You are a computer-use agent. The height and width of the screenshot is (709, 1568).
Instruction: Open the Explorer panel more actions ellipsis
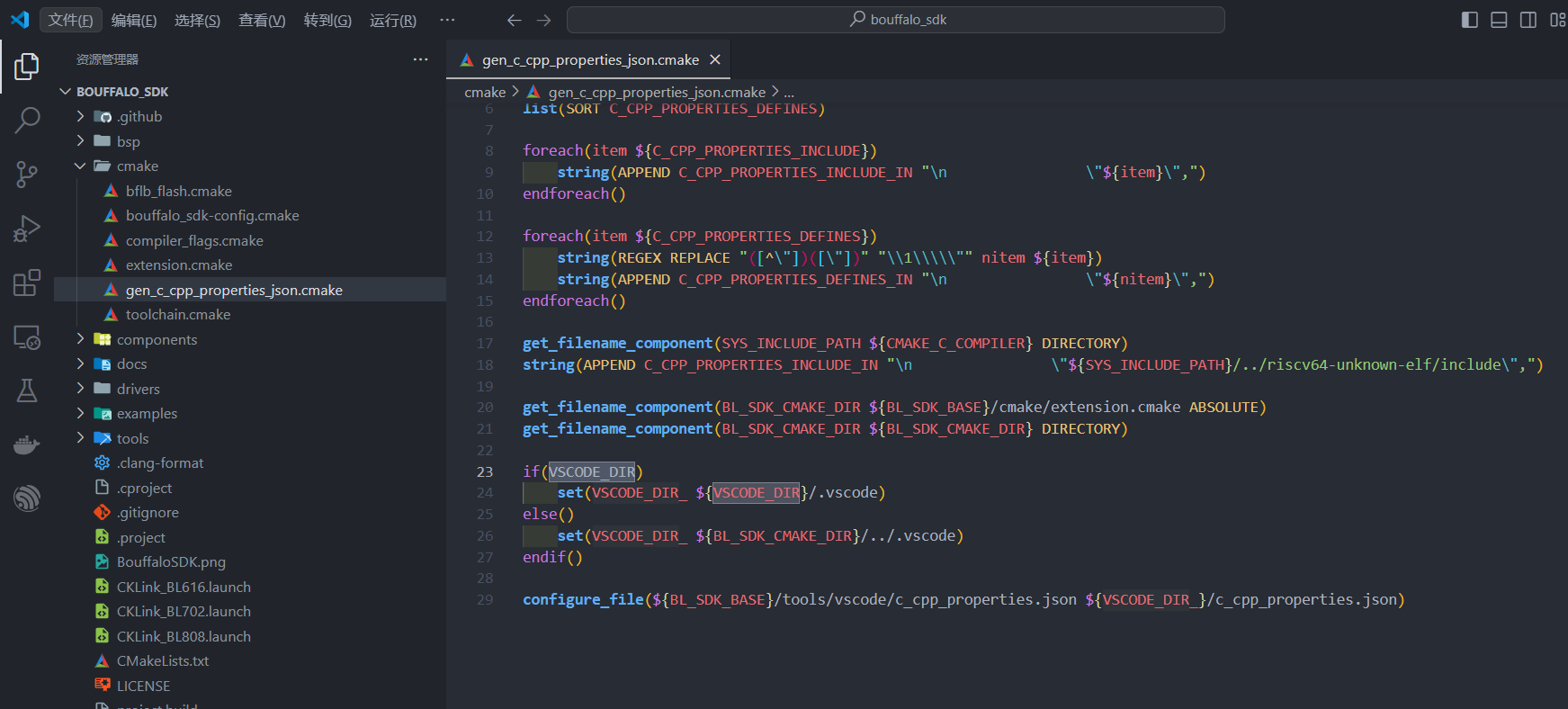tap(420, 59)
